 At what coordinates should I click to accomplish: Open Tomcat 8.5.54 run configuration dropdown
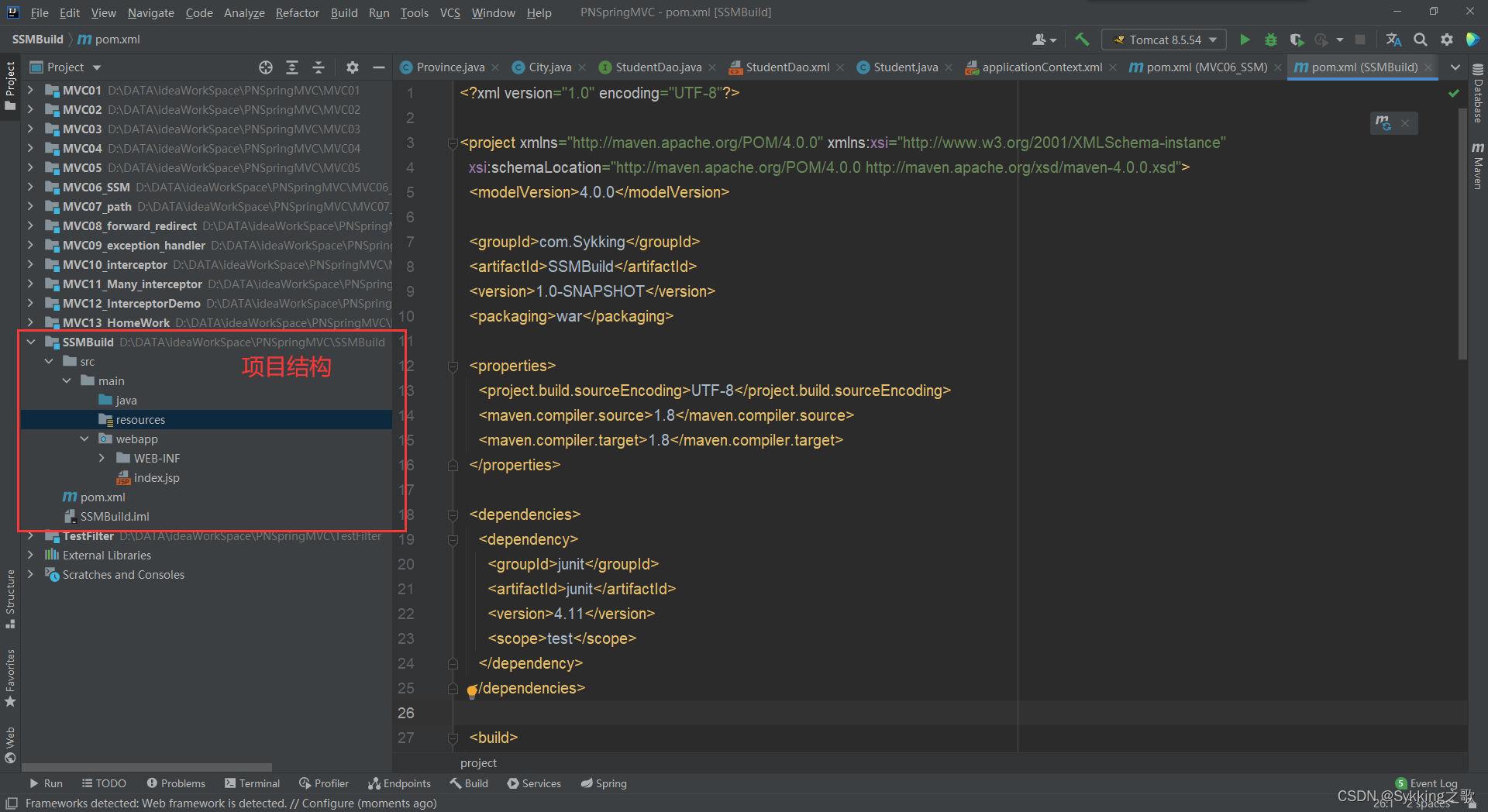(1164, 40)
